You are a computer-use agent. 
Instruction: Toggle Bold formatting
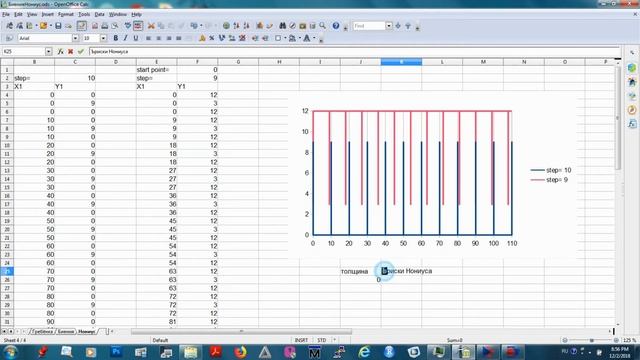pos(116,38)
